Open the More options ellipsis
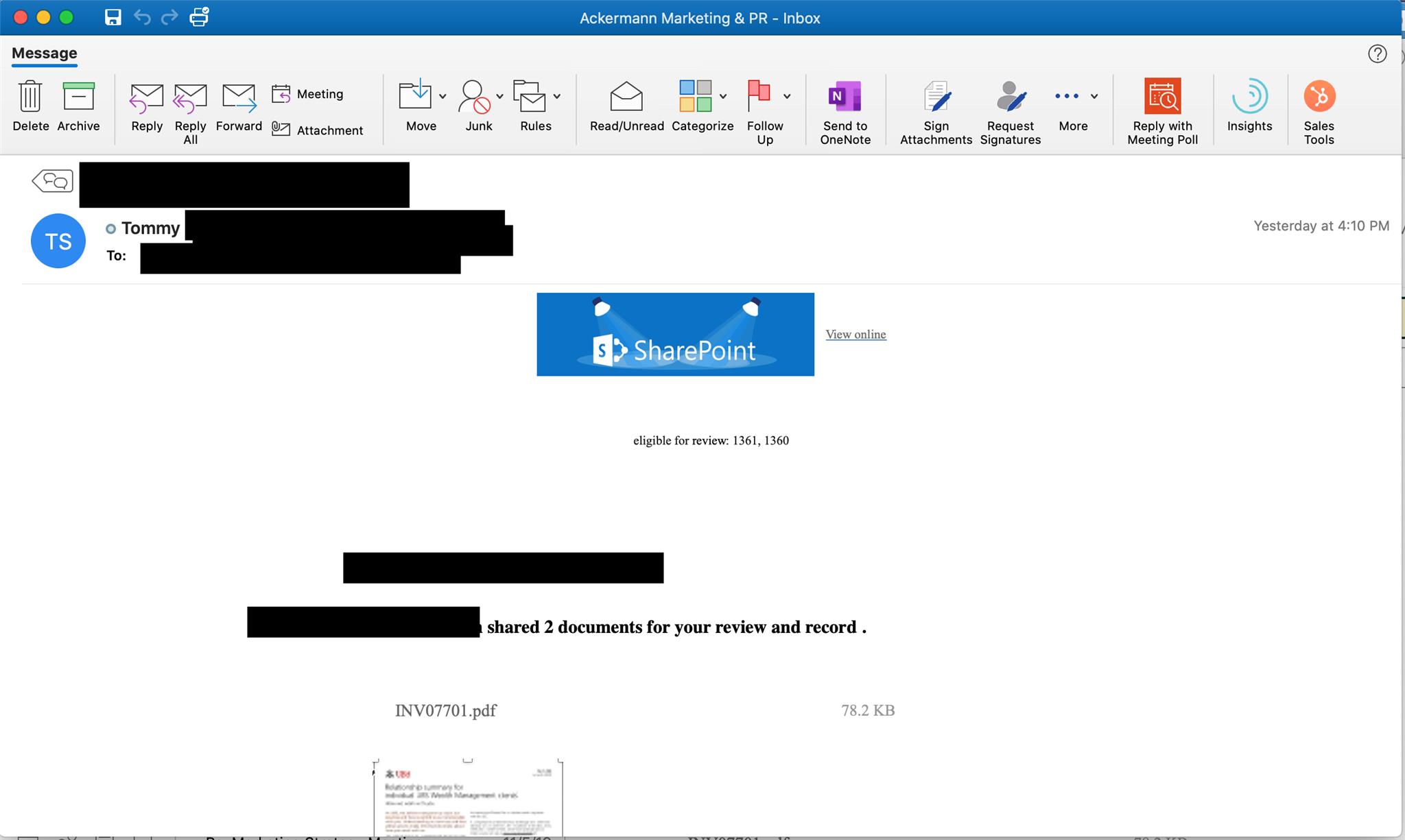 click(1067, 96)
